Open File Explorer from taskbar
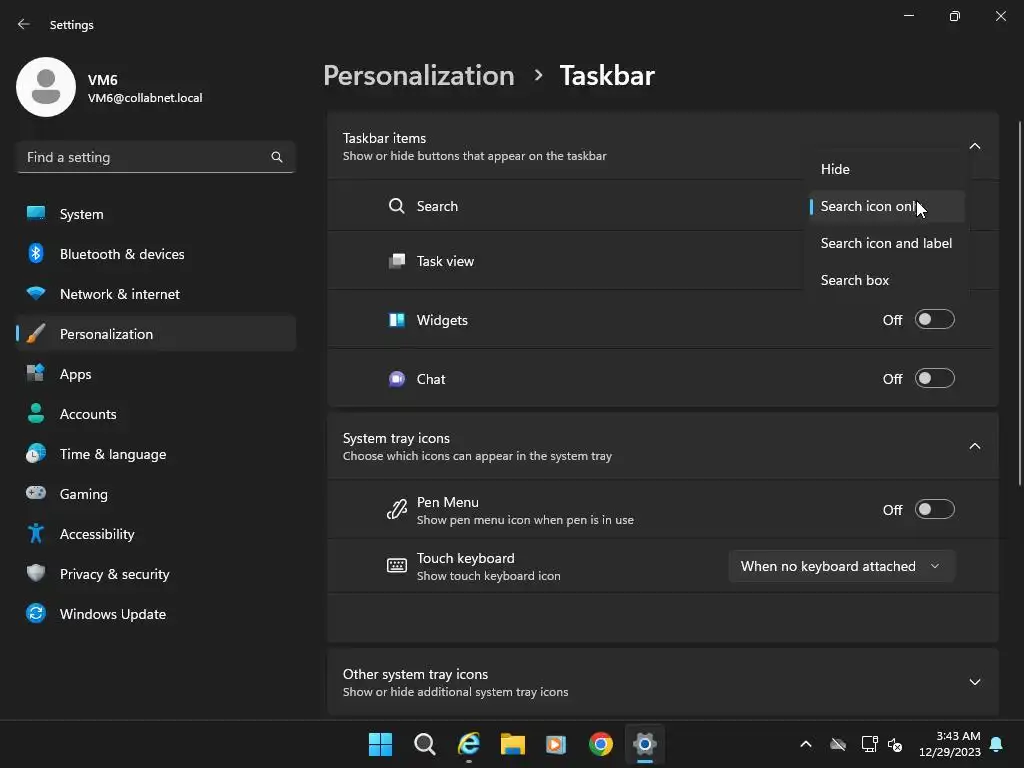This screenshot has height=768, width=1024. (x=513, y=744)
